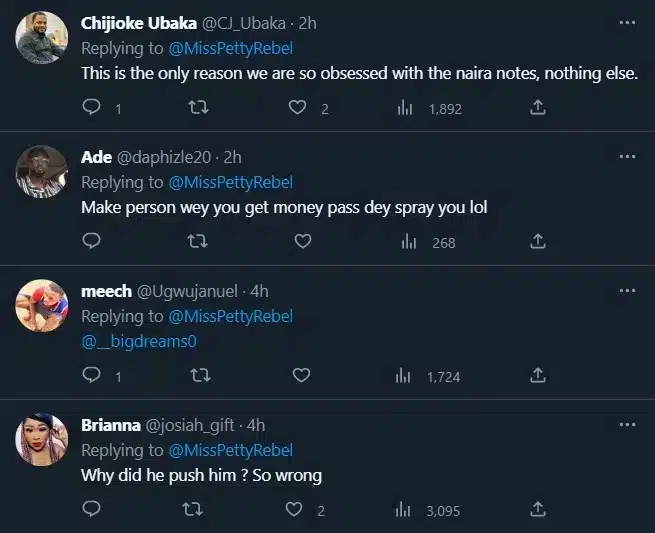Viewport: 655px width, 533px height.
Task: Open Ade's profile avatar
Action: tap(42, 170)
